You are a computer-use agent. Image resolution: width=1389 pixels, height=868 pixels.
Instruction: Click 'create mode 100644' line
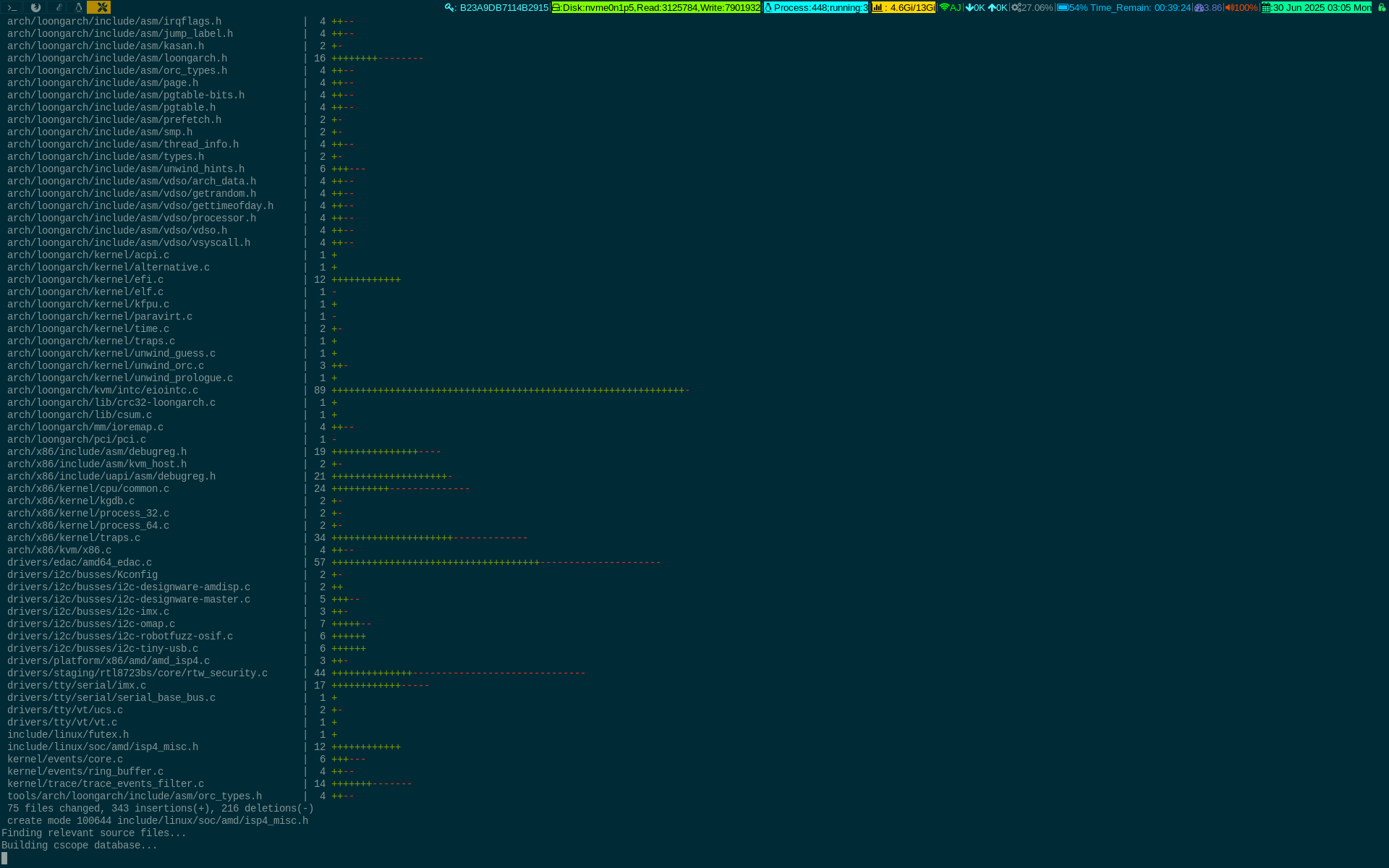[x=158, y=821]
